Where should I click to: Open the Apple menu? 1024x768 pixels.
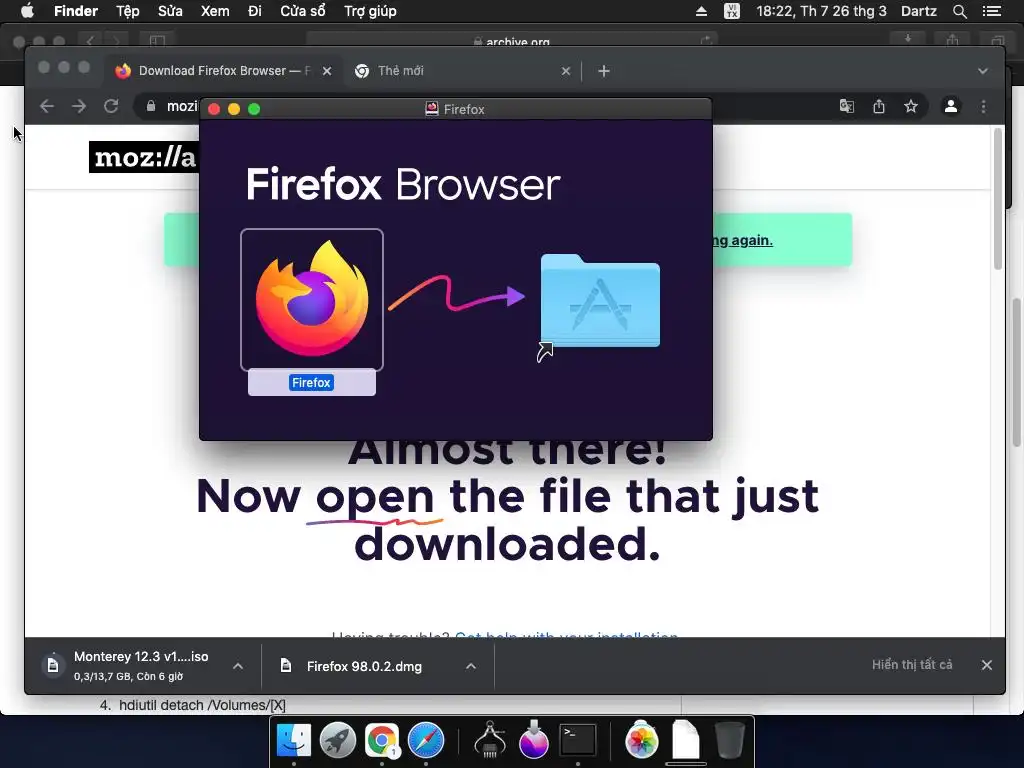(x=27, y=11)
